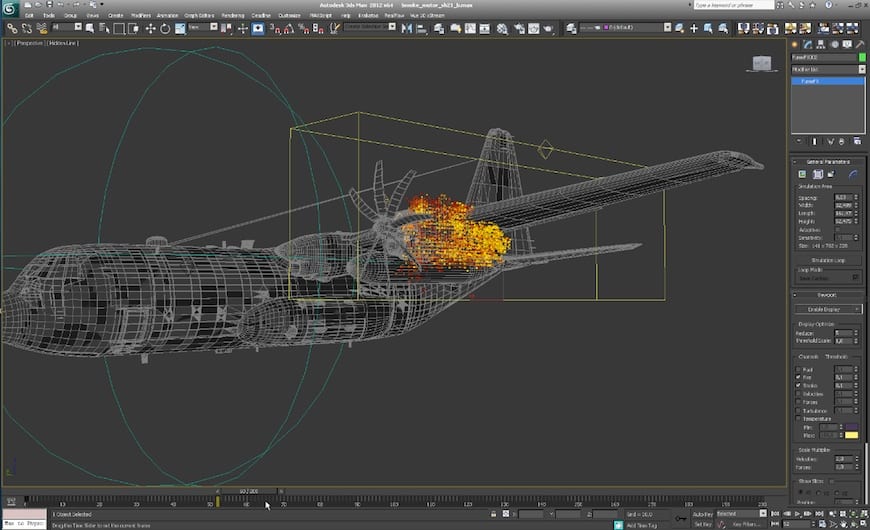Activate the Select and Rotate tool
The height and width of the screenshot is (530, 870).
[165, 28]
